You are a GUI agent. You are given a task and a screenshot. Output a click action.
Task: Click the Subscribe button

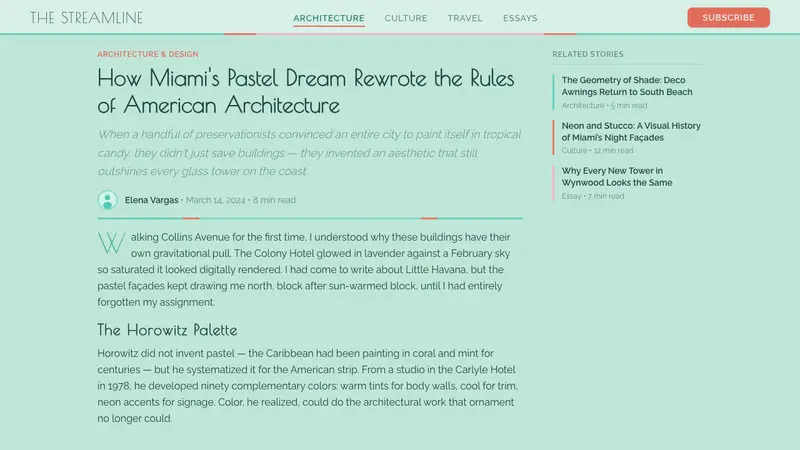click(728, 17)
